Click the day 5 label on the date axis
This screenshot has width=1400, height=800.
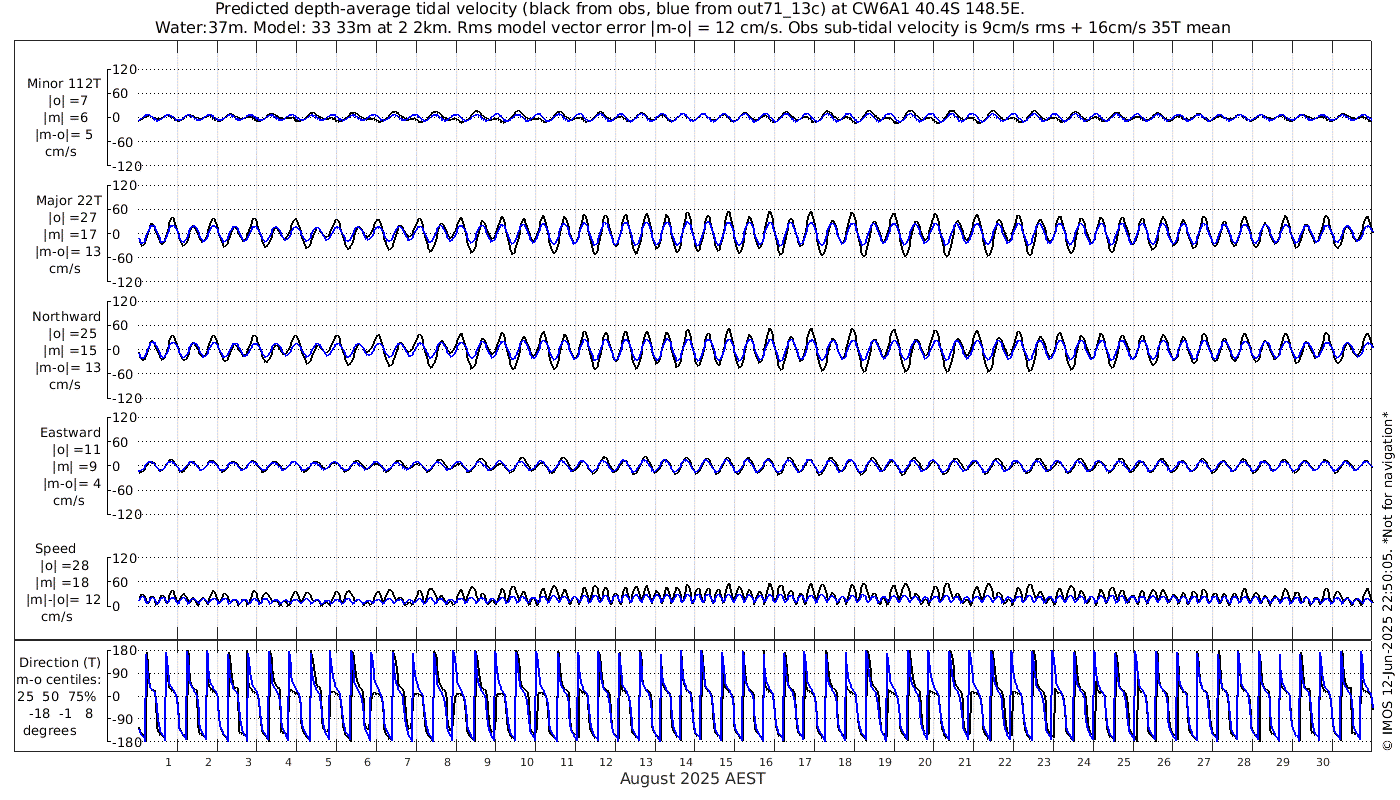click(328, 762)
